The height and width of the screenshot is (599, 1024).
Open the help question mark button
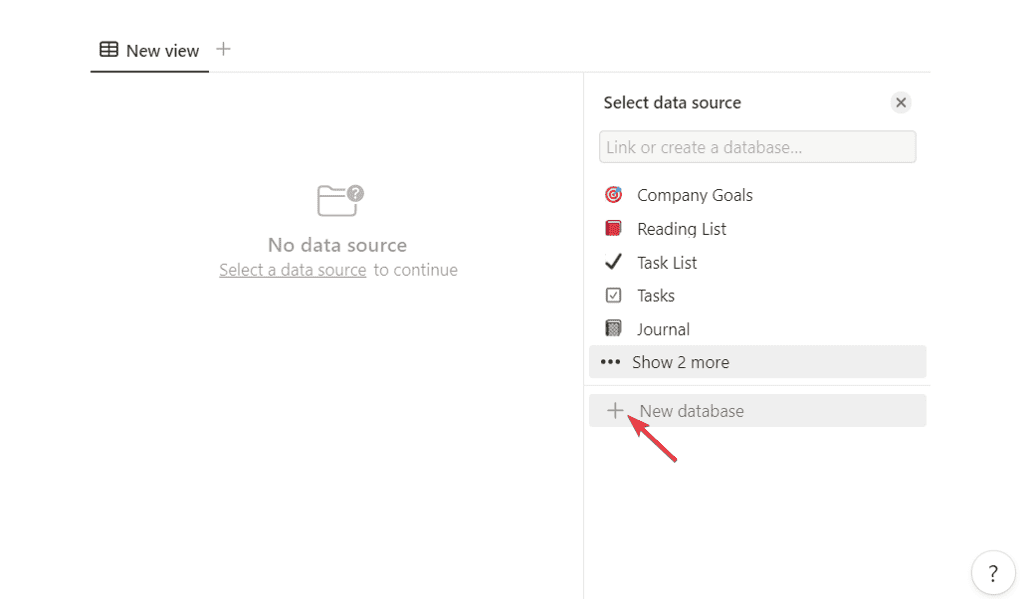pyautogui.click(x=992, y=573)
